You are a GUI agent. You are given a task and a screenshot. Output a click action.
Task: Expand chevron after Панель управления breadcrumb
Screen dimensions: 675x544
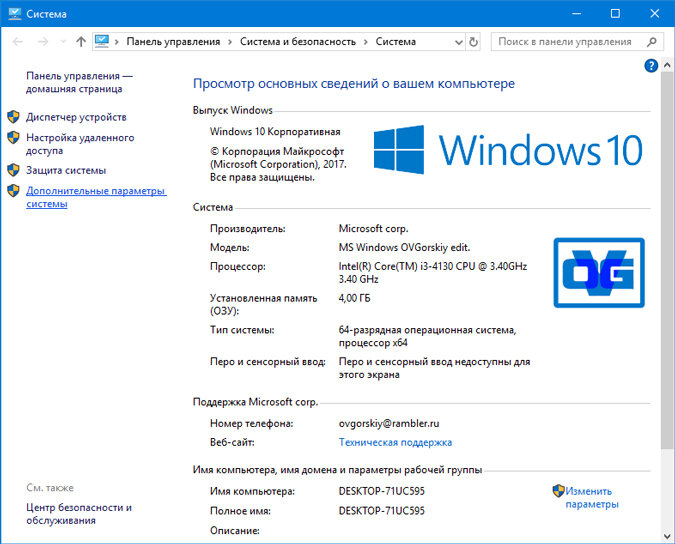pos(230,42)
